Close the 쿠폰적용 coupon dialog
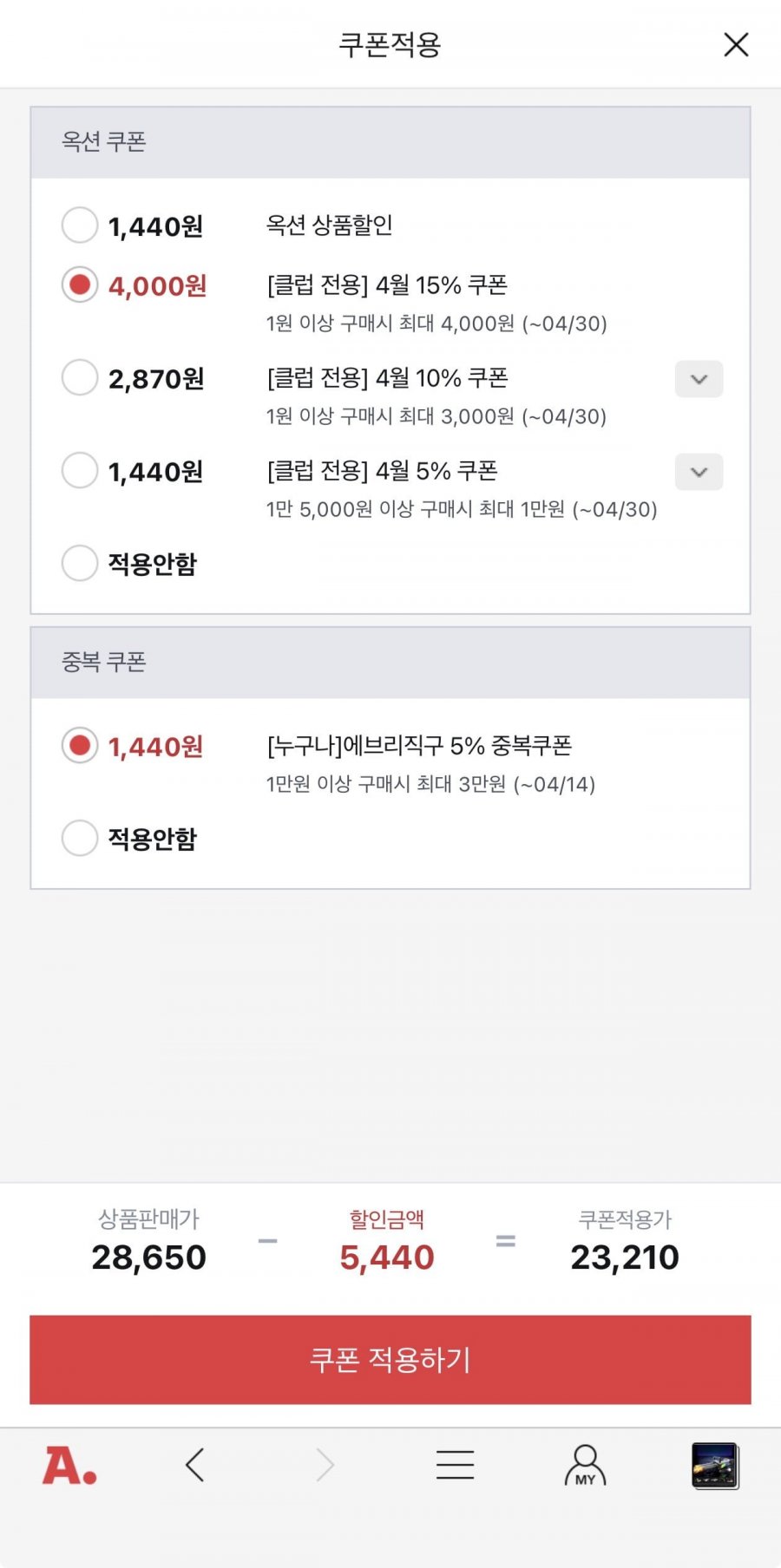Viewport: 781px width, 1568px height. pos(736,45)
